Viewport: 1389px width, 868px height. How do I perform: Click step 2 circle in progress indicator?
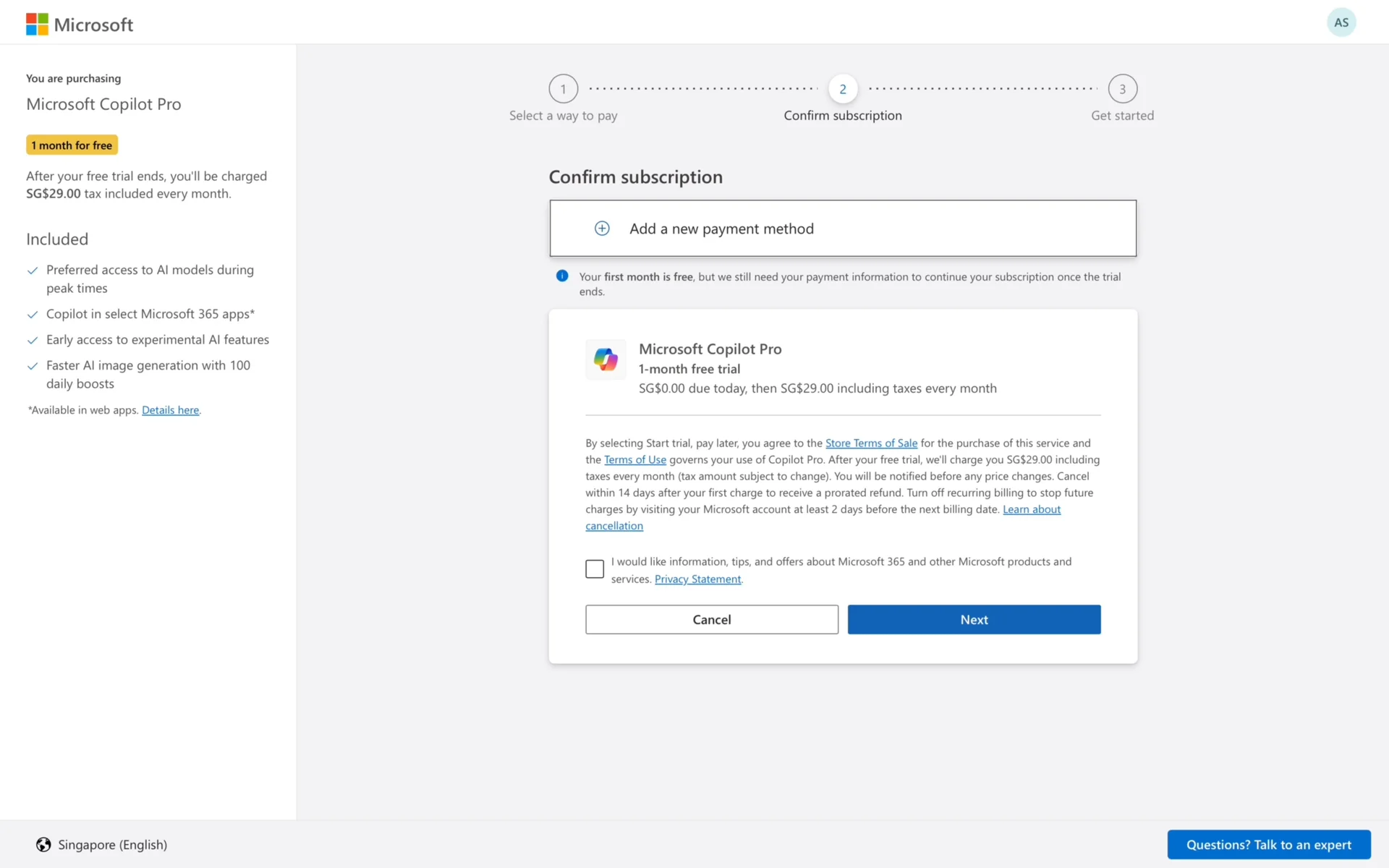[x=842, y=89]
